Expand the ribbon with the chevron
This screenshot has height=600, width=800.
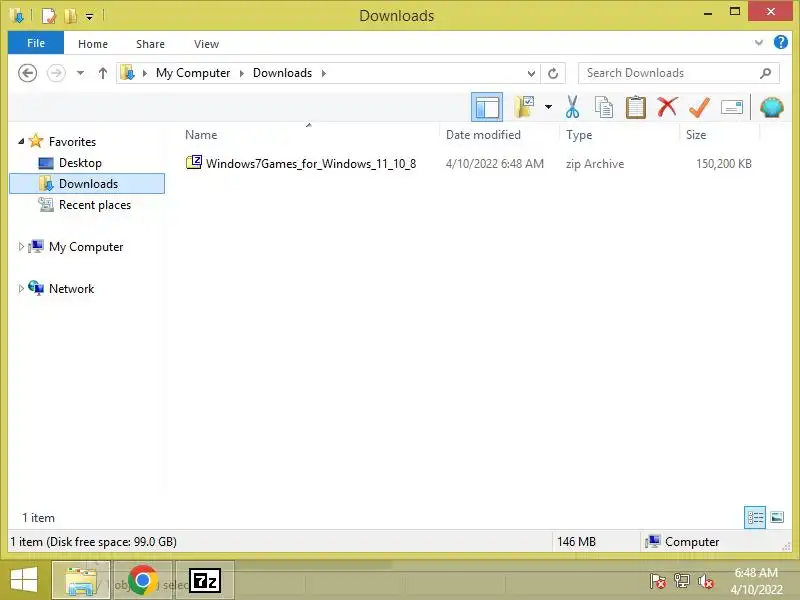tap(759, 43)
